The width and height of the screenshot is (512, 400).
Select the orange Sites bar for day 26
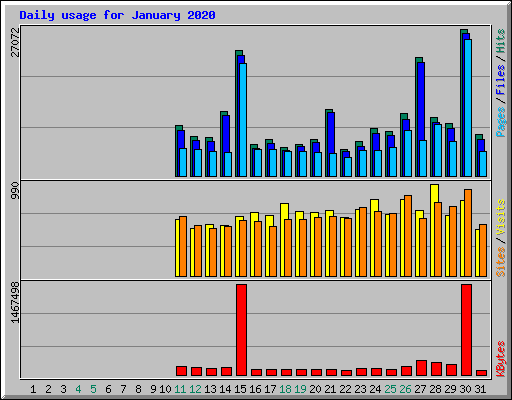408,236
